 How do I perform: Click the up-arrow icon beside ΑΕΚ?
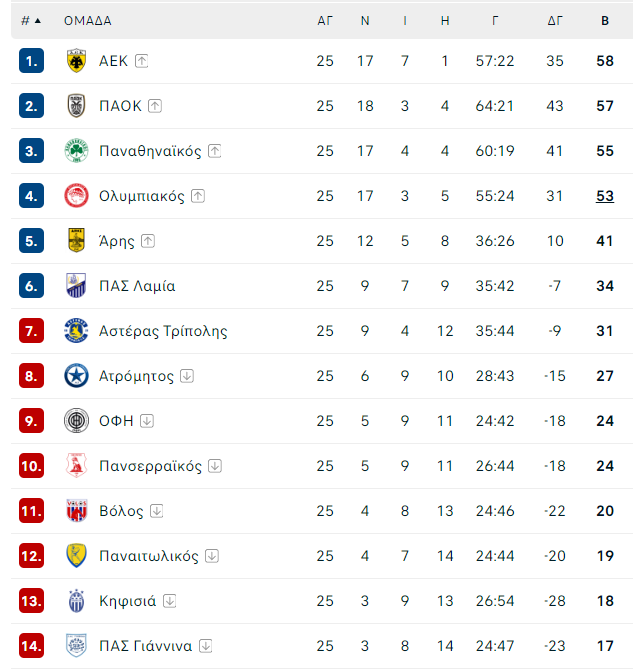click(141, 61)
